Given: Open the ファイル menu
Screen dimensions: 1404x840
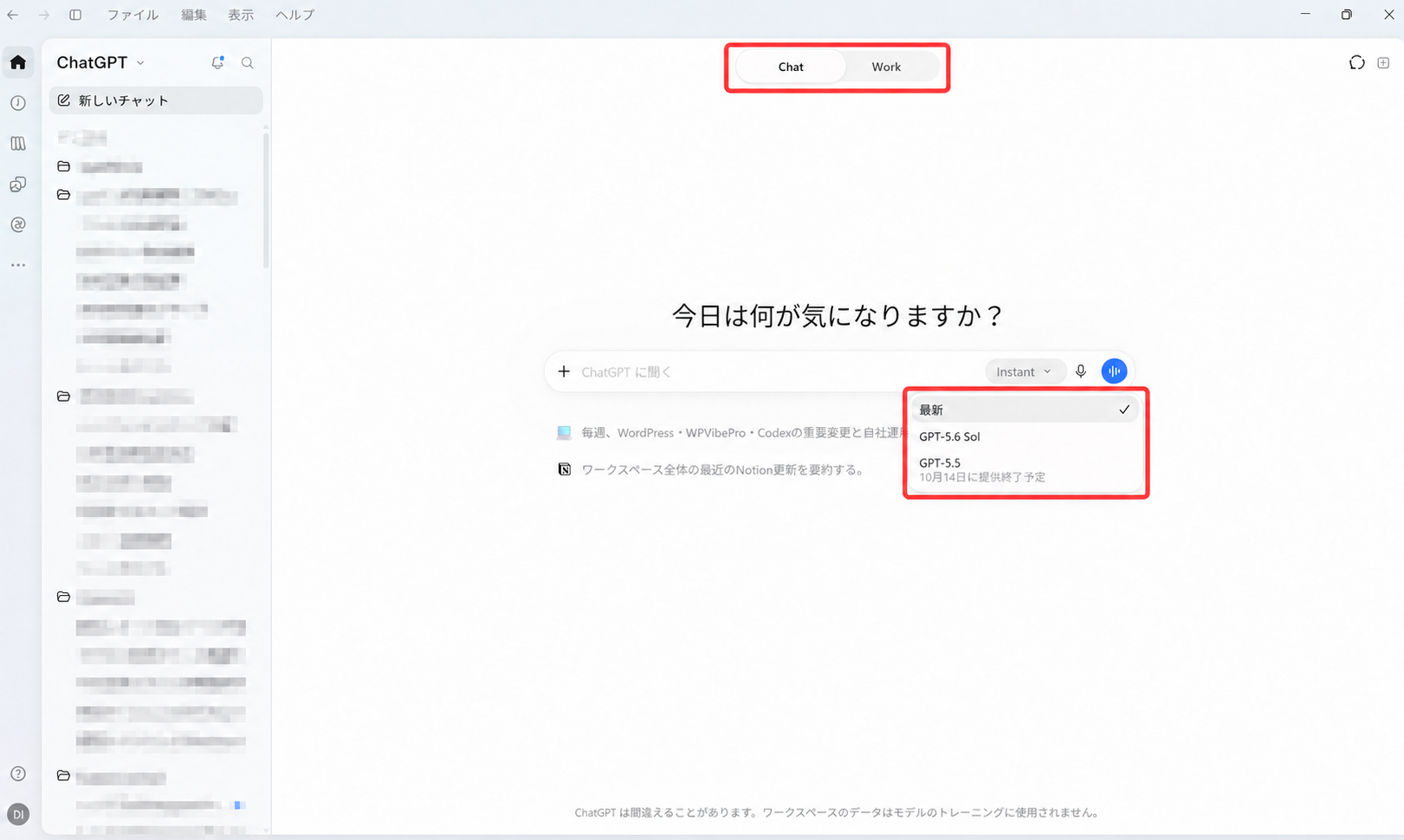Looking at the screenshot, I should [x=133, y=15].
